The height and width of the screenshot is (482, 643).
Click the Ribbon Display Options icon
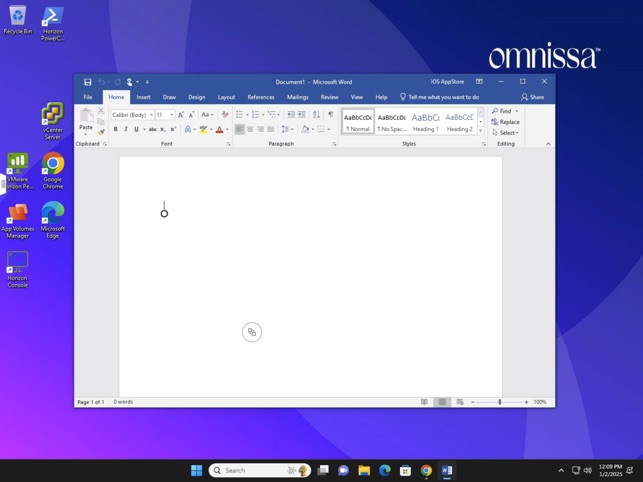pos(479,82)
